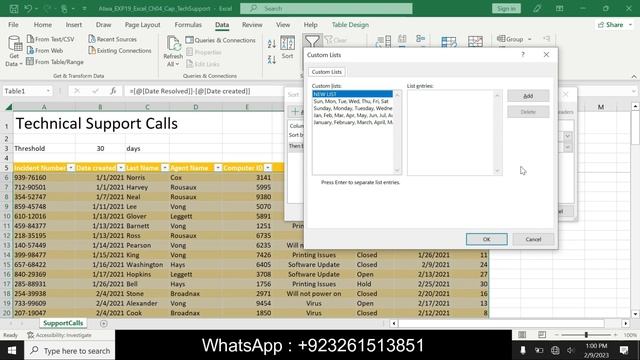
Task: Select January, February, March custom list
Action: coord(353,122)
